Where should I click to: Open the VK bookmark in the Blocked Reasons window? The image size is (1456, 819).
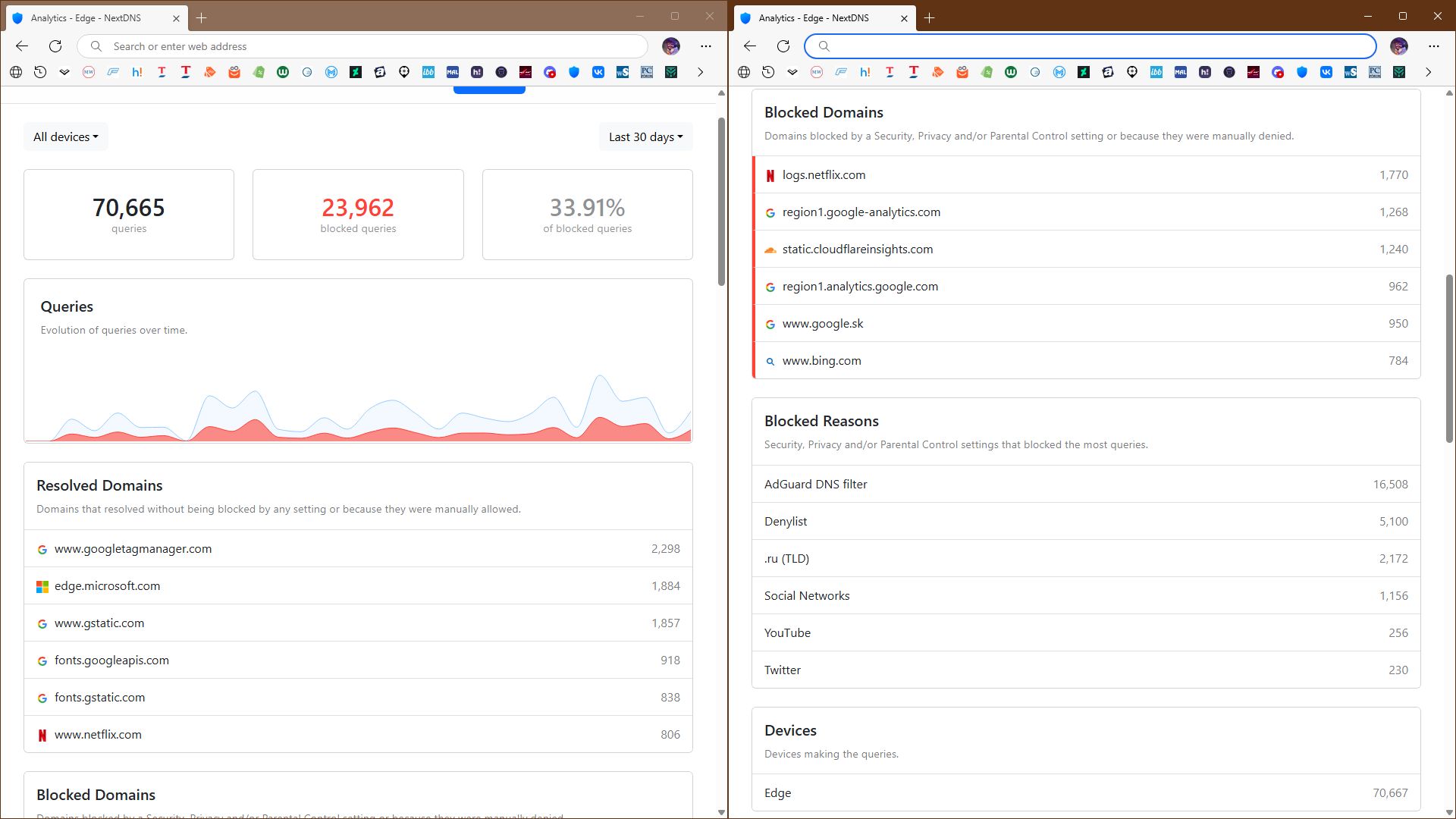(x=1326, y=72)
